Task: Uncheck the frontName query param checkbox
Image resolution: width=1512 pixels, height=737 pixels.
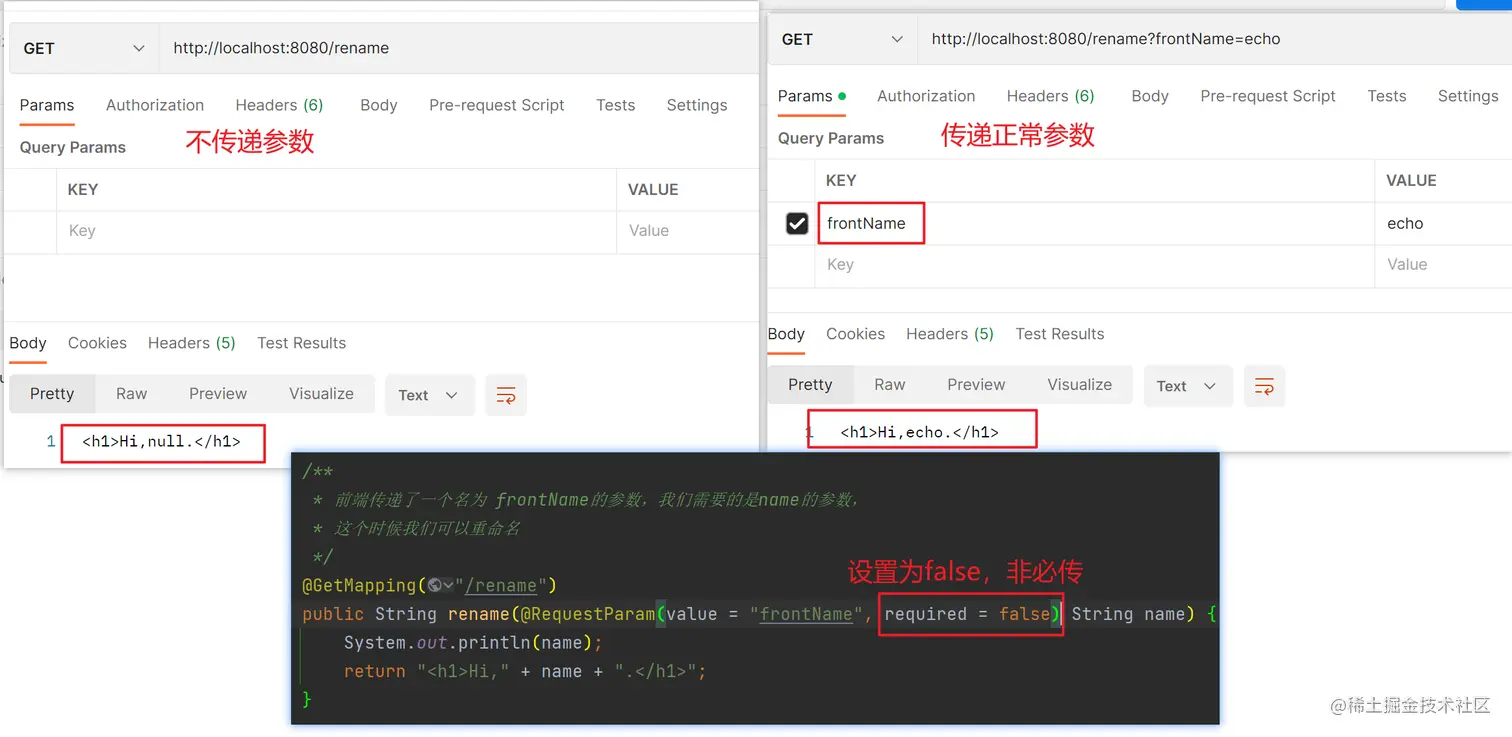Action: coord(797,224)
